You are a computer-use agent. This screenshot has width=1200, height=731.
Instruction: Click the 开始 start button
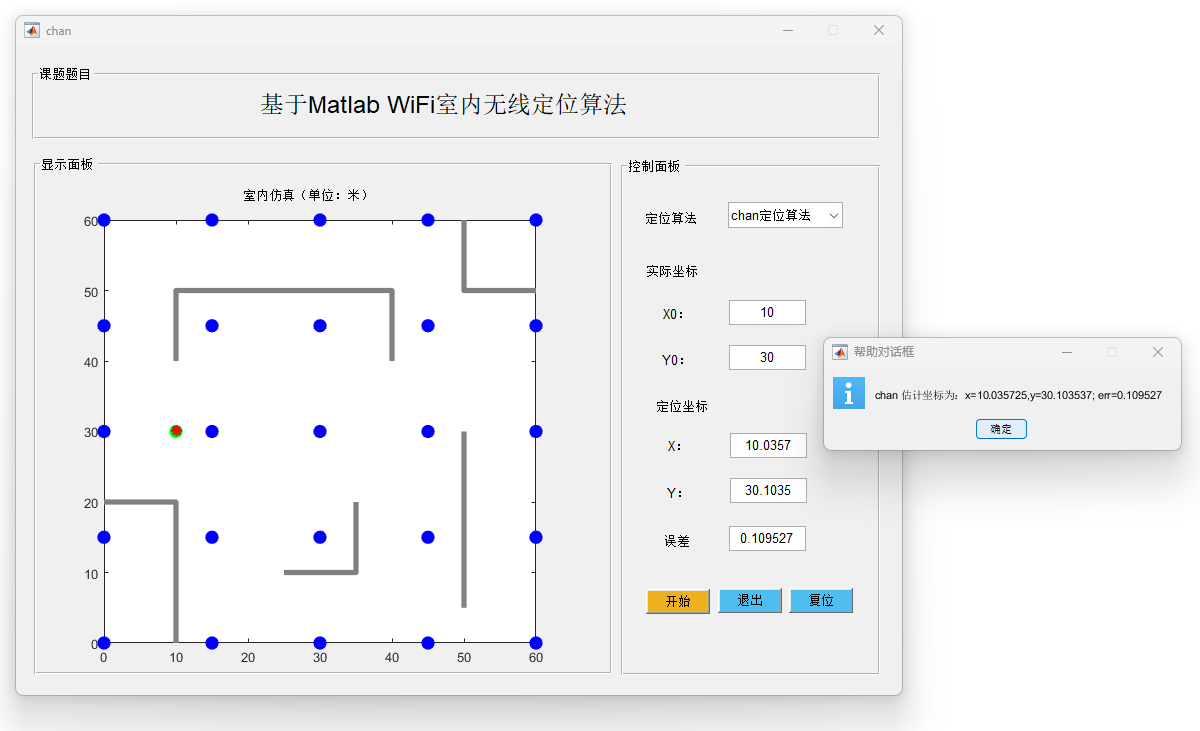(x=678, y=601)
